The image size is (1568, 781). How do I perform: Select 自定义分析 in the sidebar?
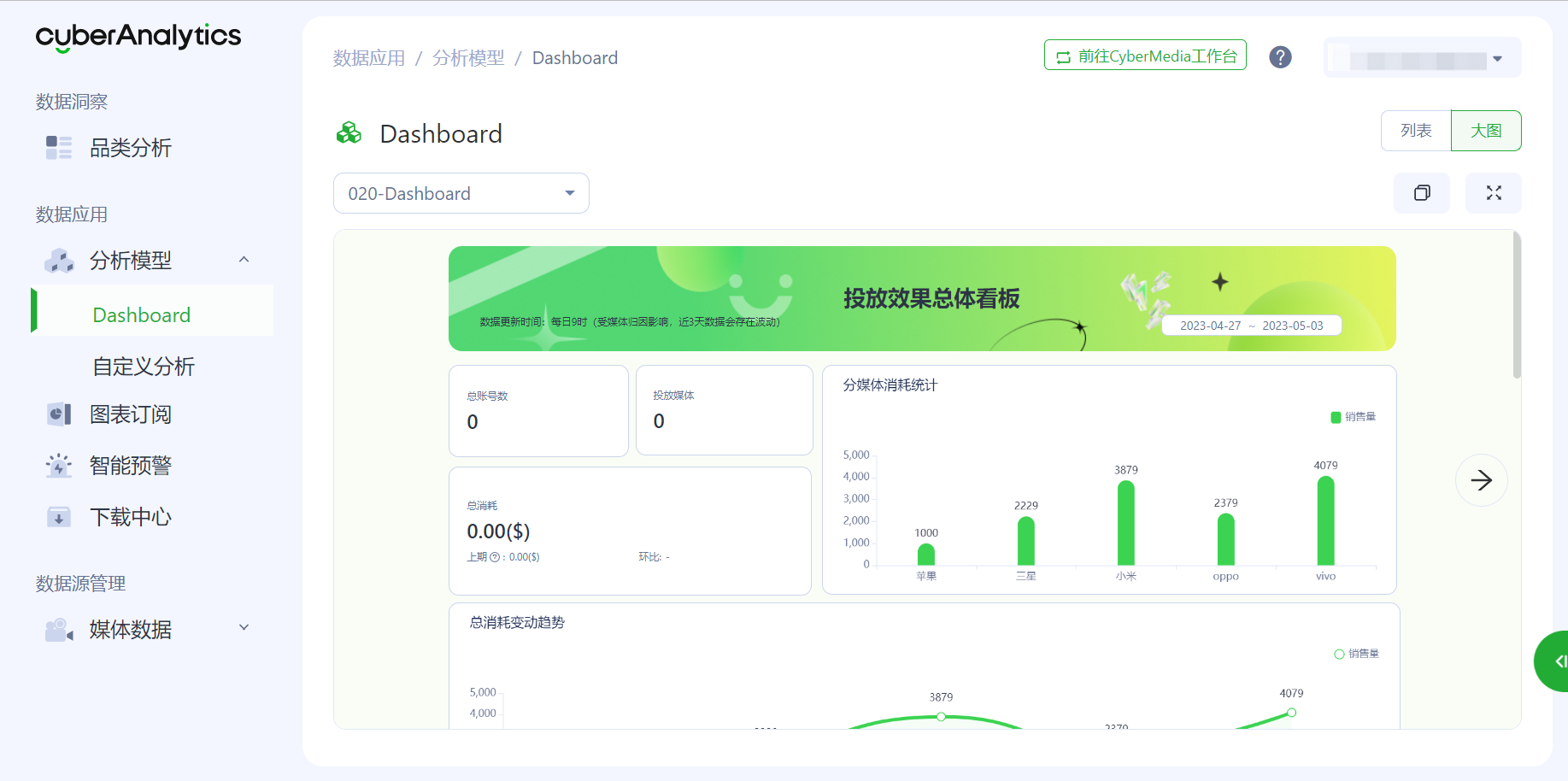point(144,367)
